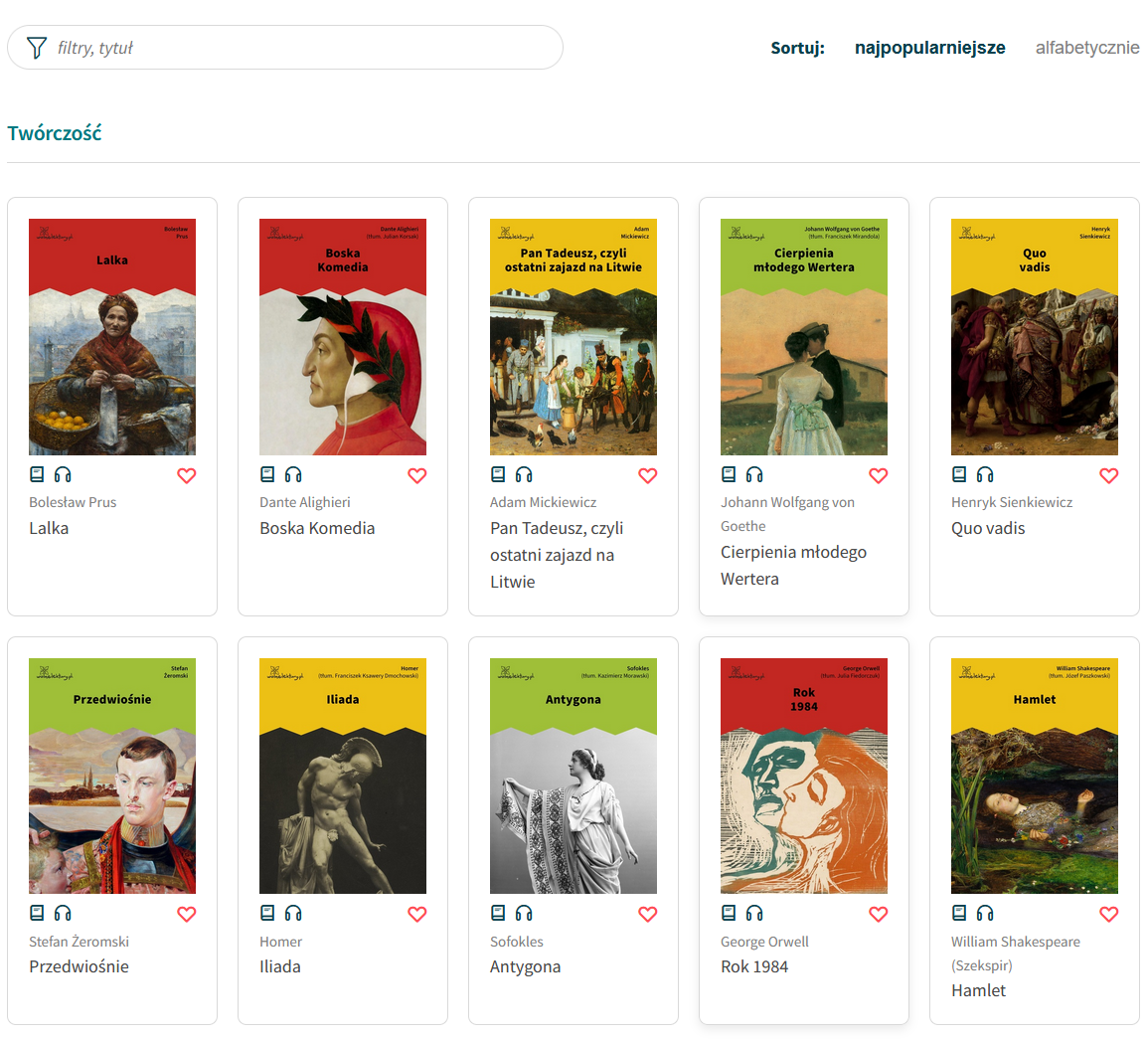Toggle favorite heart for Cierpienia młodego Wertera
1148x1040 pixels.
point(879,475)
